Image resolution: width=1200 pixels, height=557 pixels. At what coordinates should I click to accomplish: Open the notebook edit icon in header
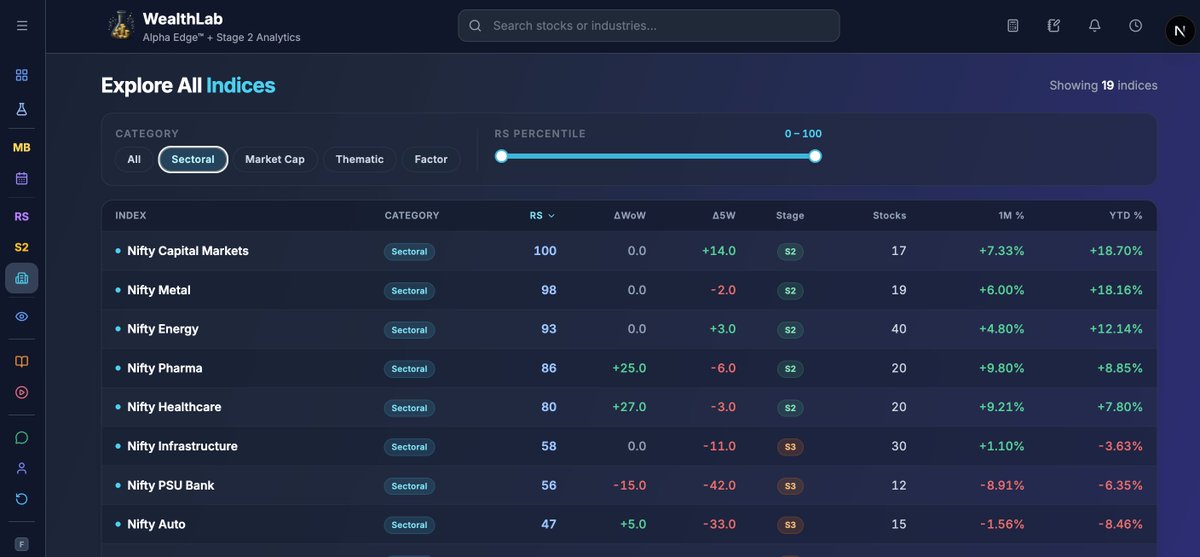click(x=1054, y=25)
